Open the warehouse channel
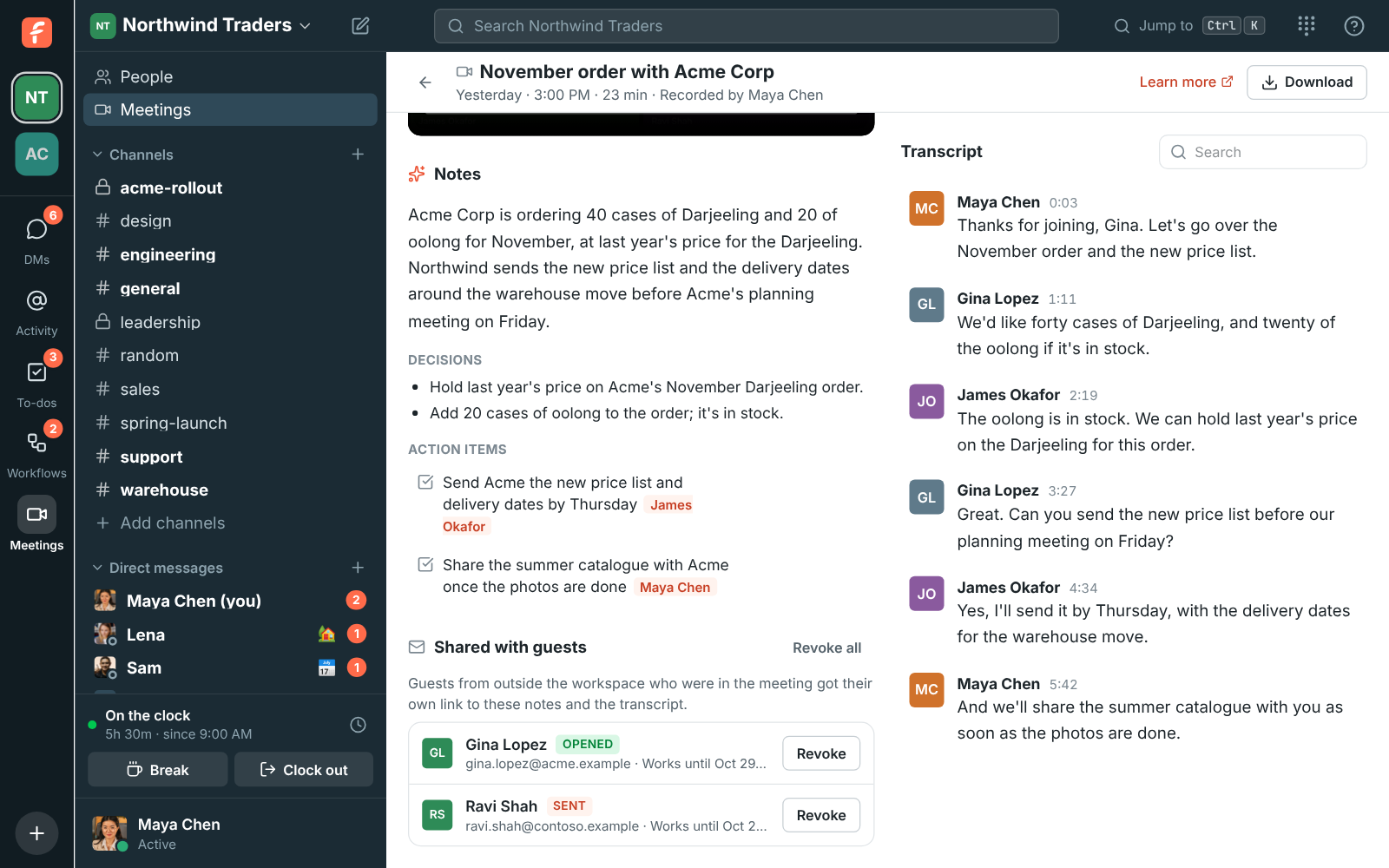Image resolution: width=1389 pixels, height=868 pixels. coord(230,490)
